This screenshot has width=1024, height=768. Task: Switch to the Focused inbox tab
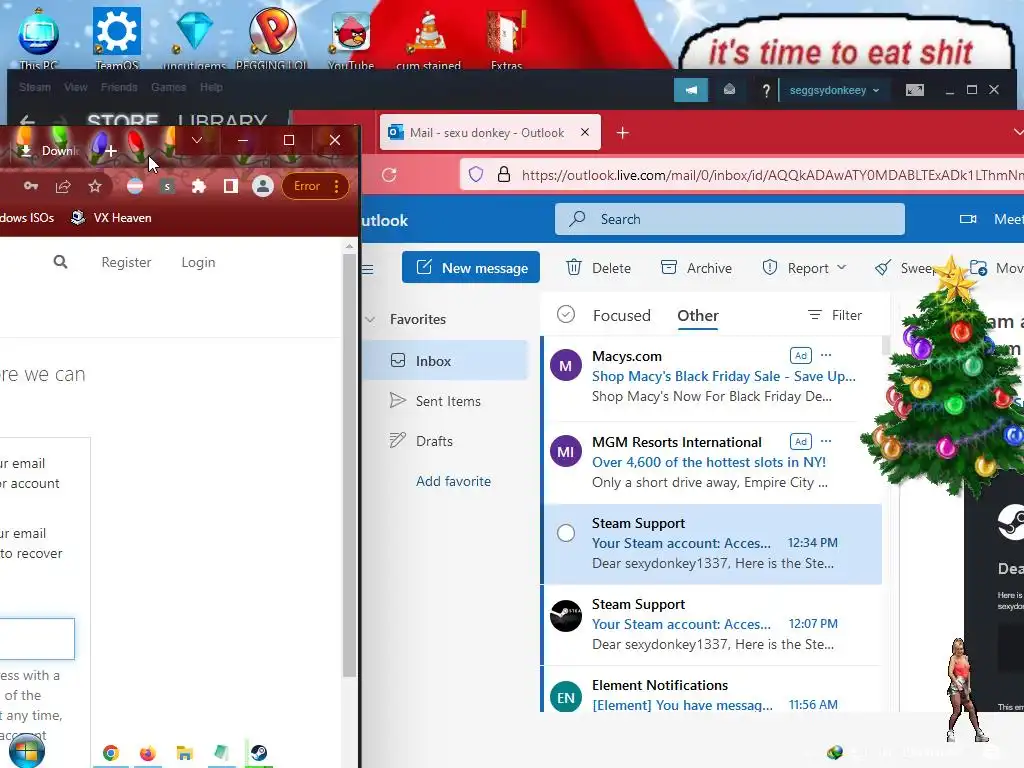(622, 315)
